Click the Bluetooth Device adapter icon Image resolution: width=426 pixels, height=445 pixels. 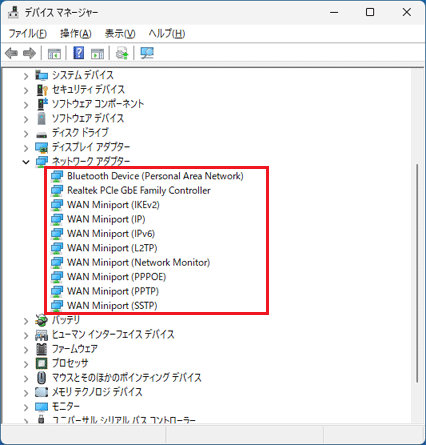[x=57, y=176]
